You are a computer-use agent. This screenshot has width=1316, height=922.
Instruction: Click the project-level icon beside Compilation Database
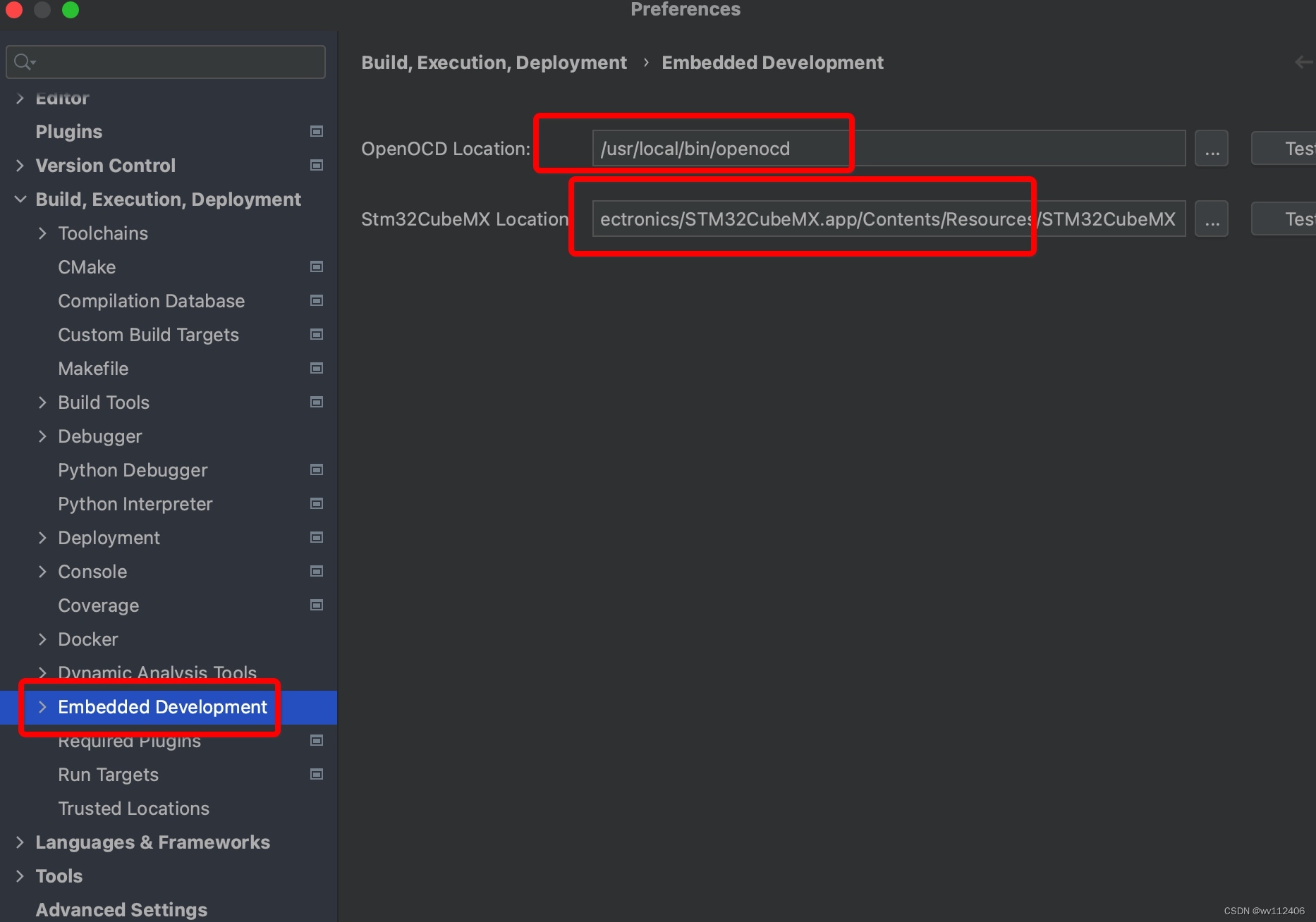317,300
